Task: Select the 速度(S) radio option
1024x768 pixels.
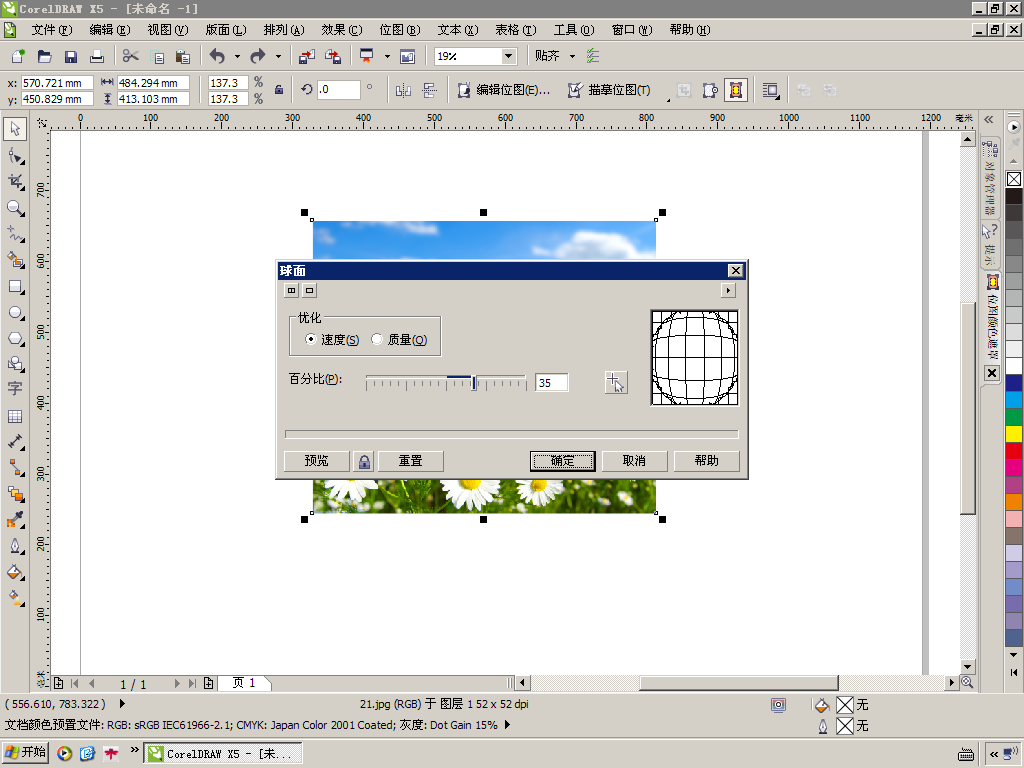Action: [332, 340]
